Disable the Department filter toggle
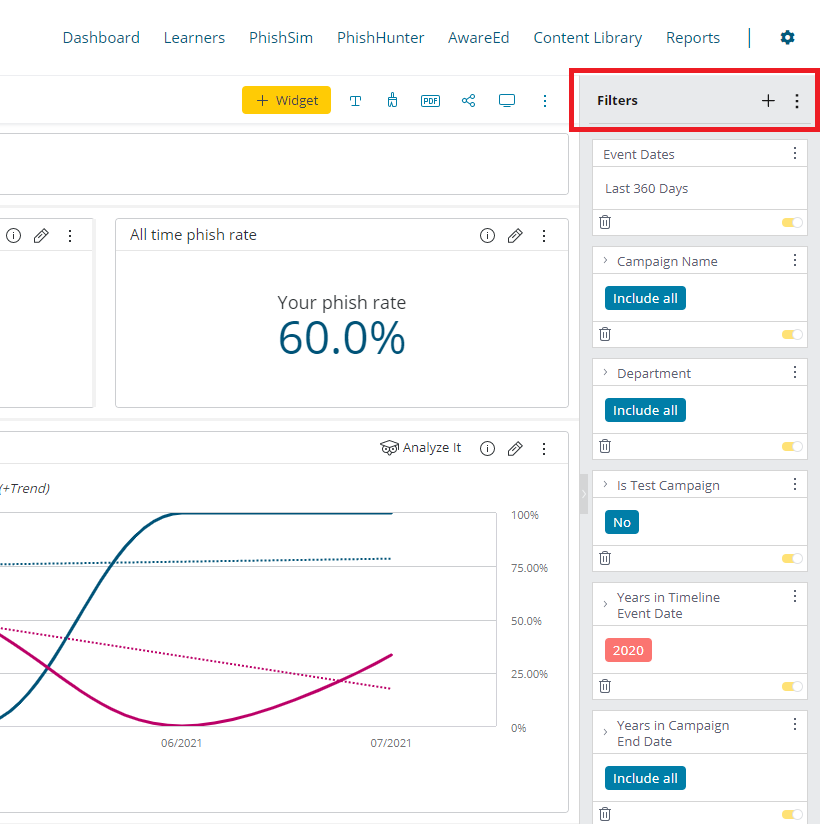Screen dimensions: 820x824 click(791, 446)
